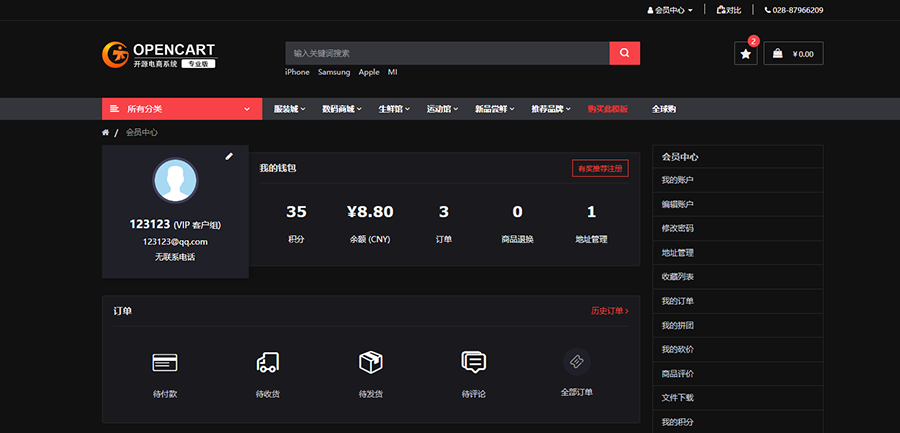Click the keyword search input field
This screenshot has height=433, width=900.
coord(447,53)
